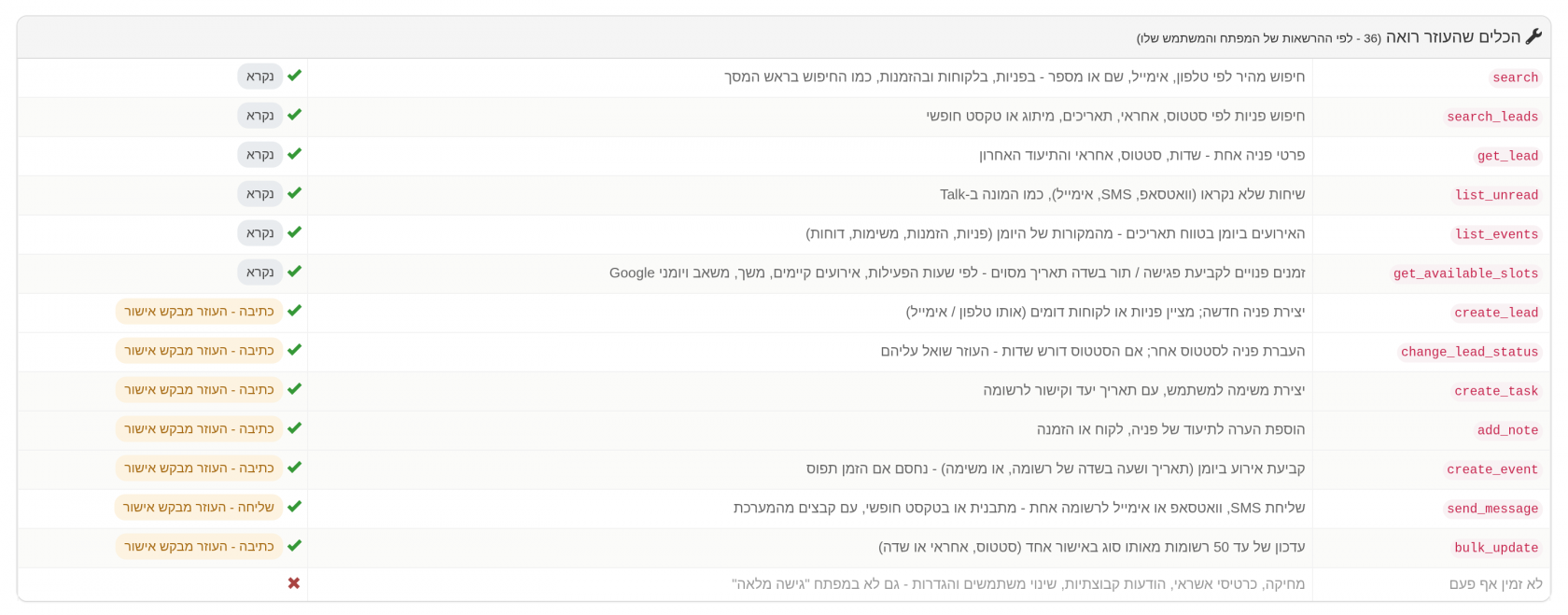Click the 'נקרא' badge in the list_unread row
Screen dimensions: 1568x615
(260, 193)
